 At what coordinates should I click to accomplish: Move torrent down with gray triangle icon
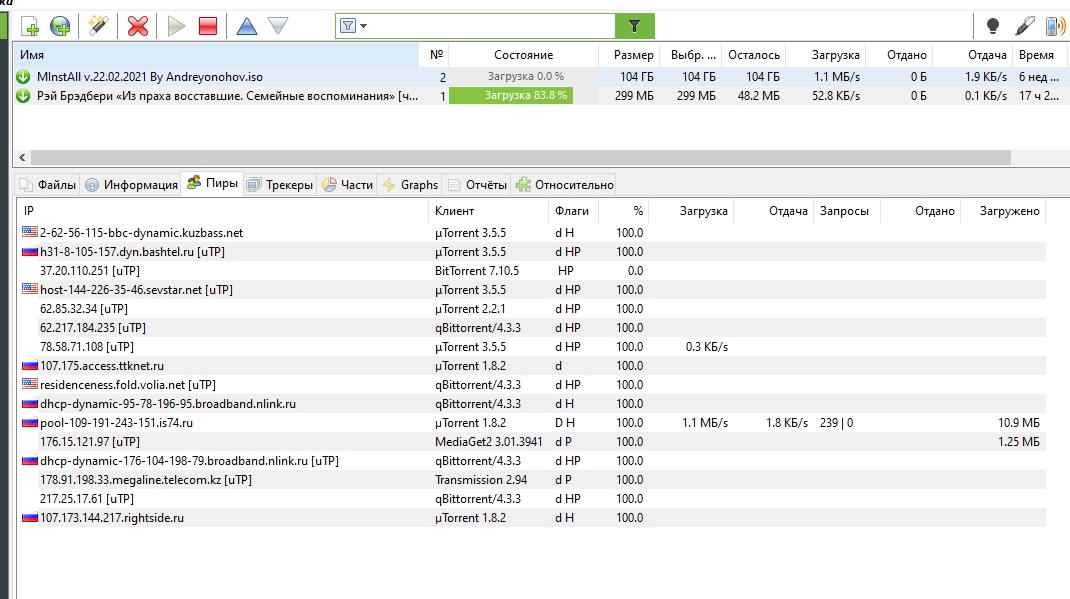click(278, 26)
